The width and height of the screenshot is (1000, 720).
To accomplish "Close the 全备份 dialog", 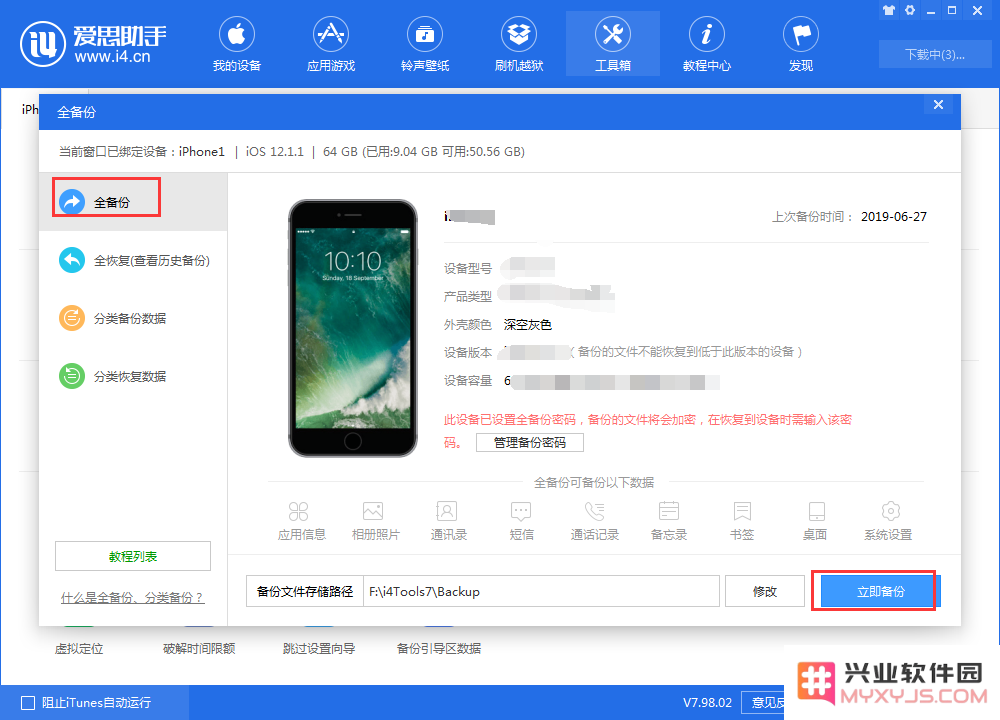I will pos(938,105).
